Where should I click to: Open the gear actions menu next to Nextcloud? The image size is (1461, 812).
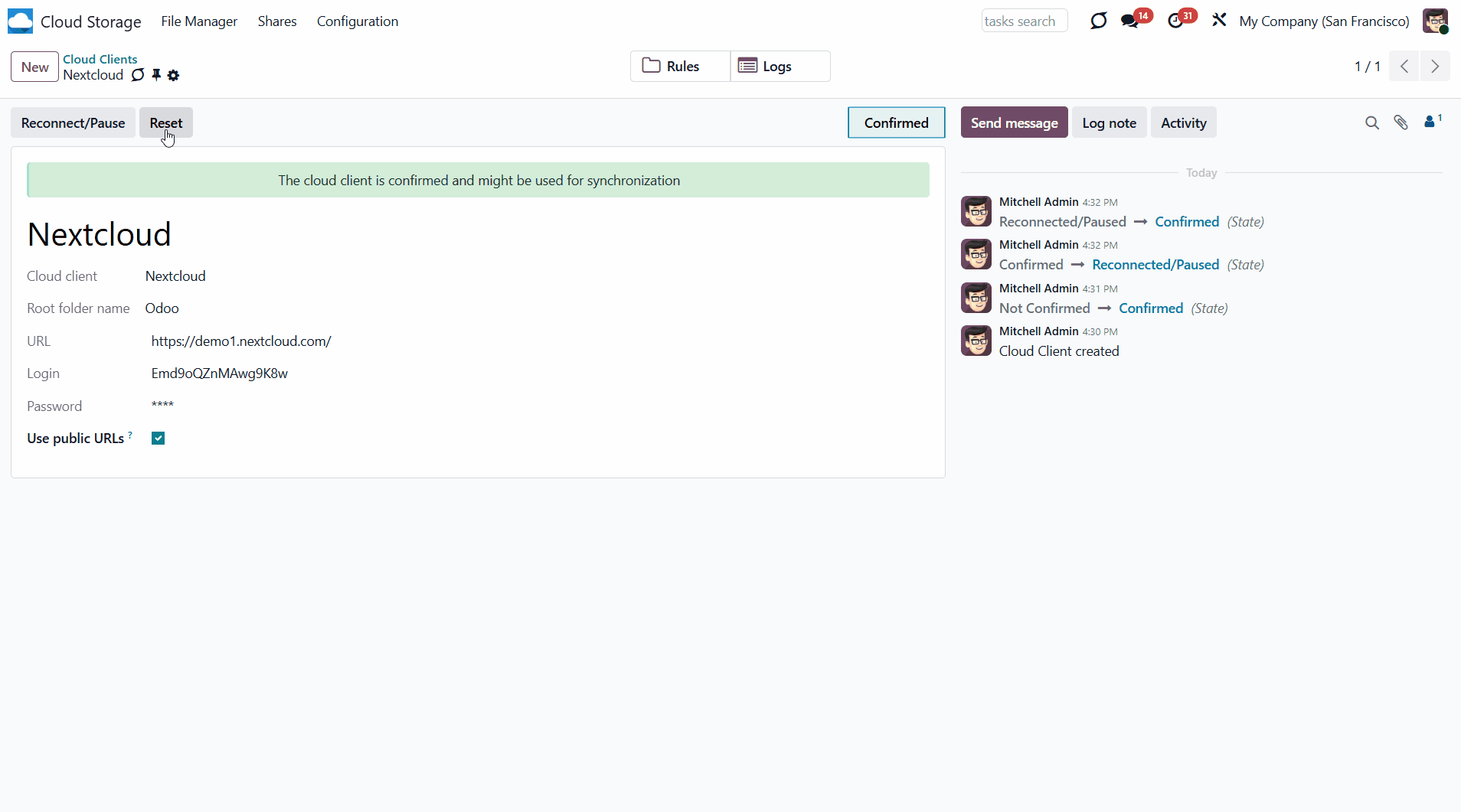pos(174,75)
